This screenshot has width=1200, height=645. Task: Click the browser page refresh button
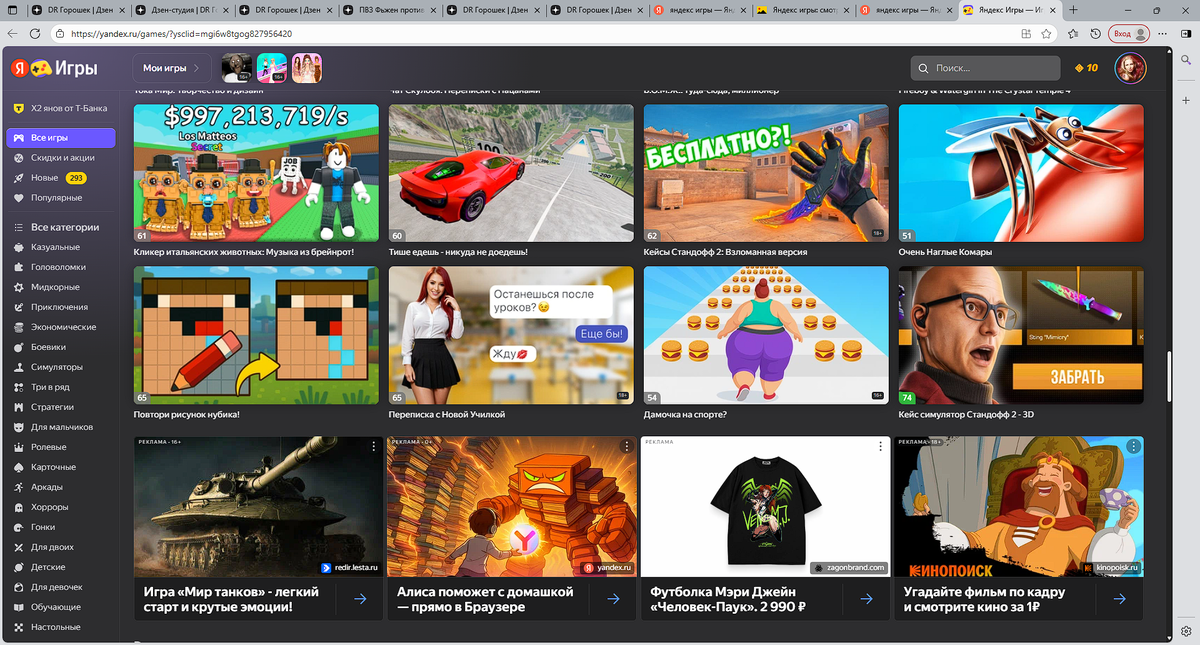click(x=37, y=33)
